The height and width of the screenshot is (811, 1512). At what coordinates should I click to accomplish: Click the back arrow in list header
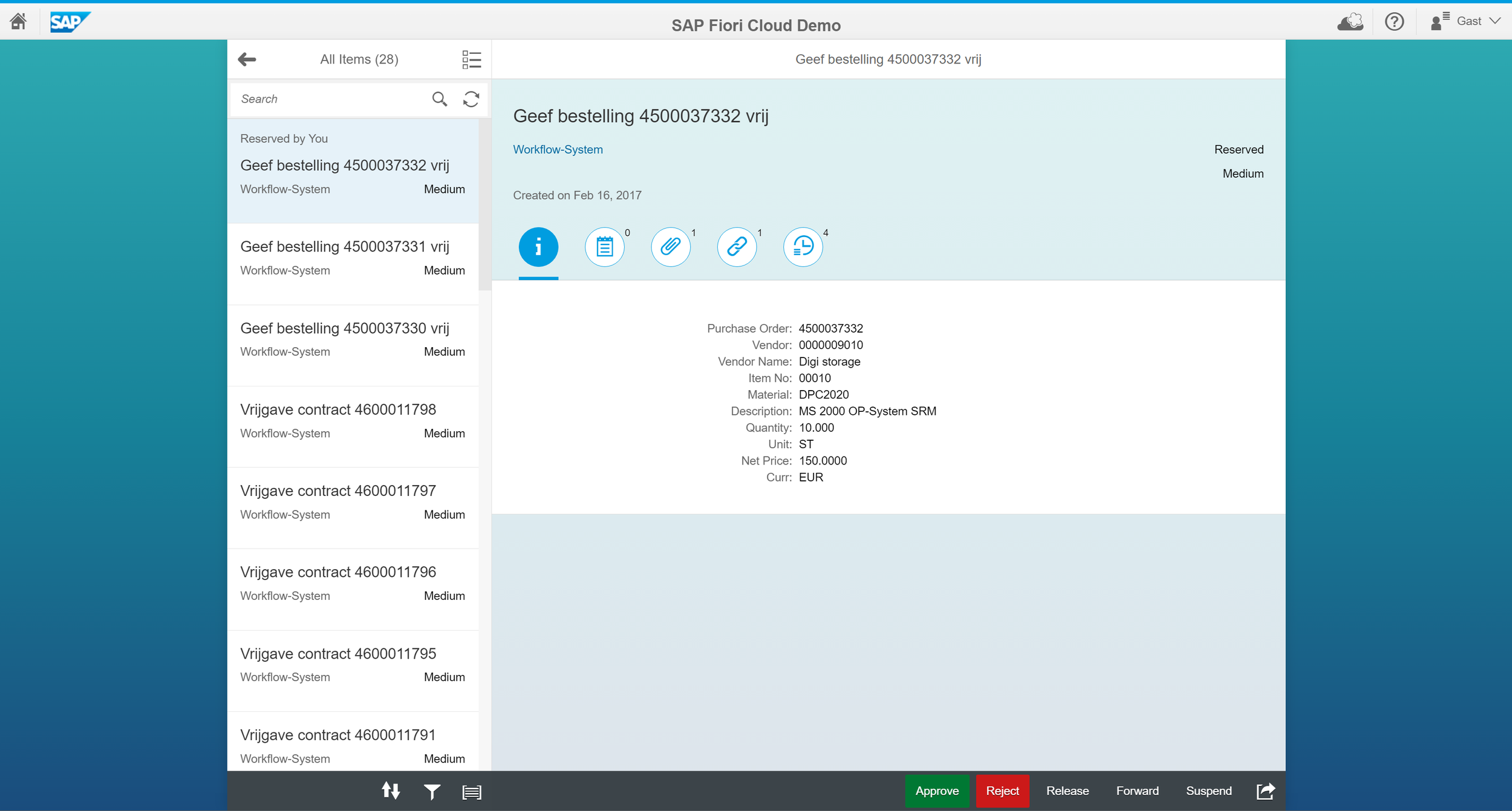tap(247, 59)
